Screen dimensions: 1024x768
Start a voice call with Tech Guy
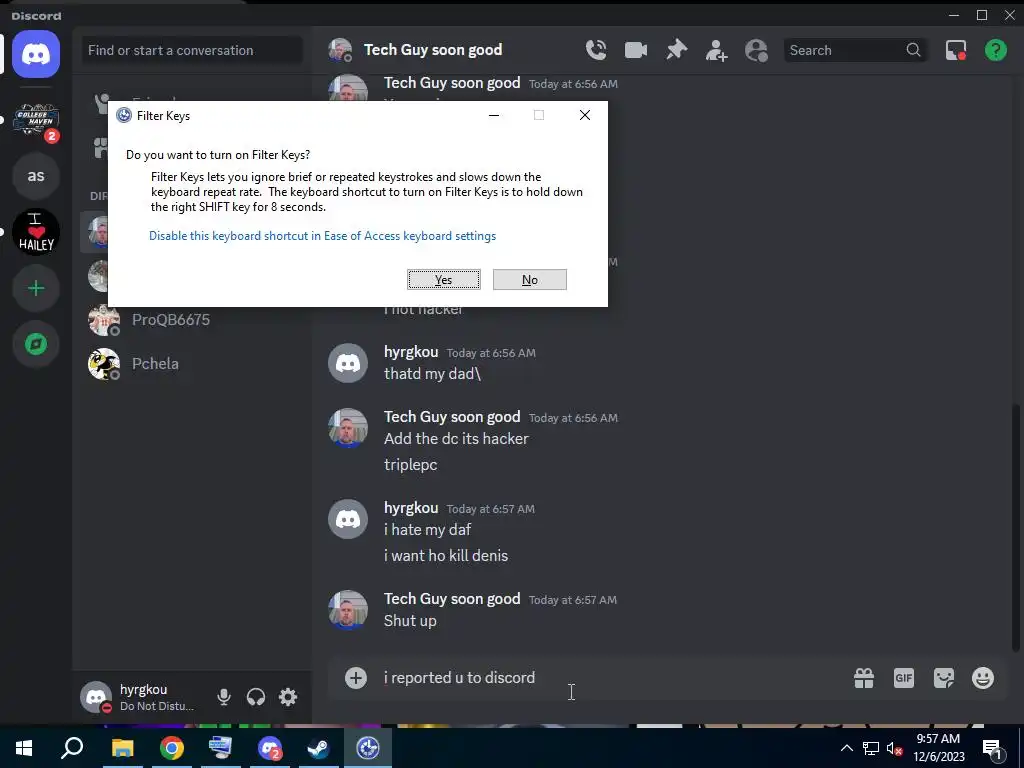pos(596,50)
